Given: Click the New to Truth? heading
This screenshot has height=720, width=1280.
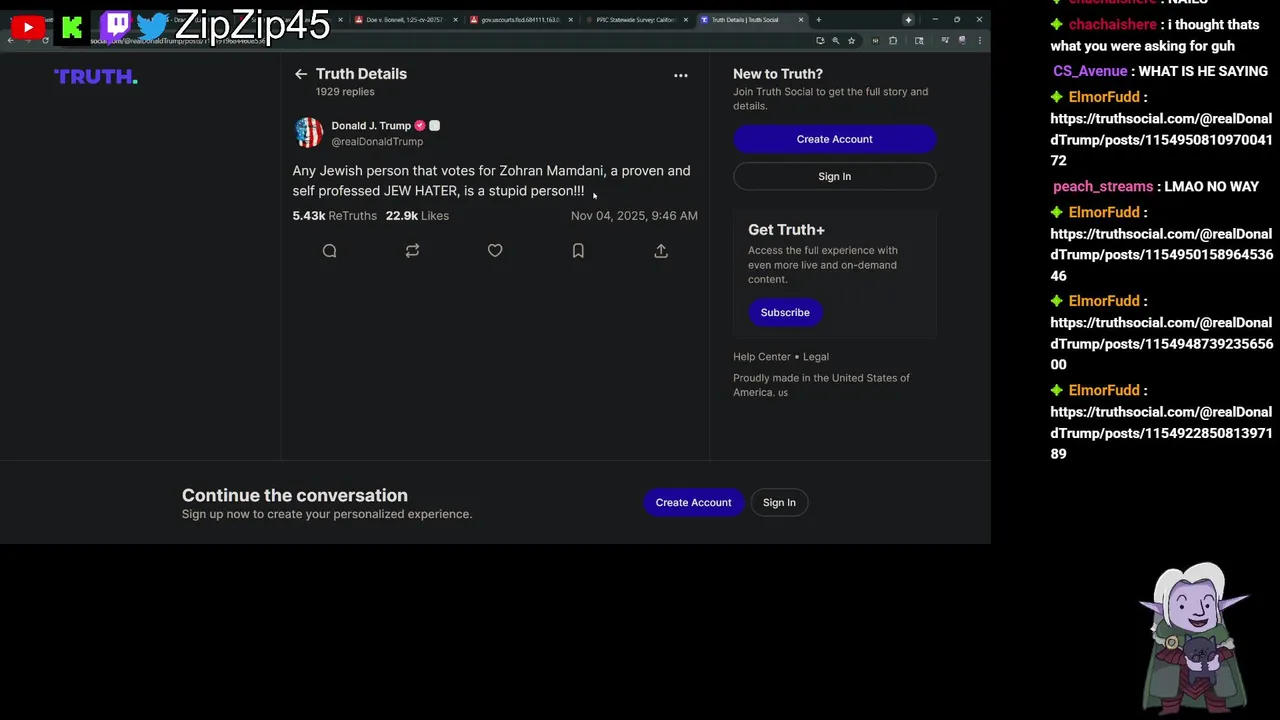Looking at the screenshot, I should click(778, 74).
